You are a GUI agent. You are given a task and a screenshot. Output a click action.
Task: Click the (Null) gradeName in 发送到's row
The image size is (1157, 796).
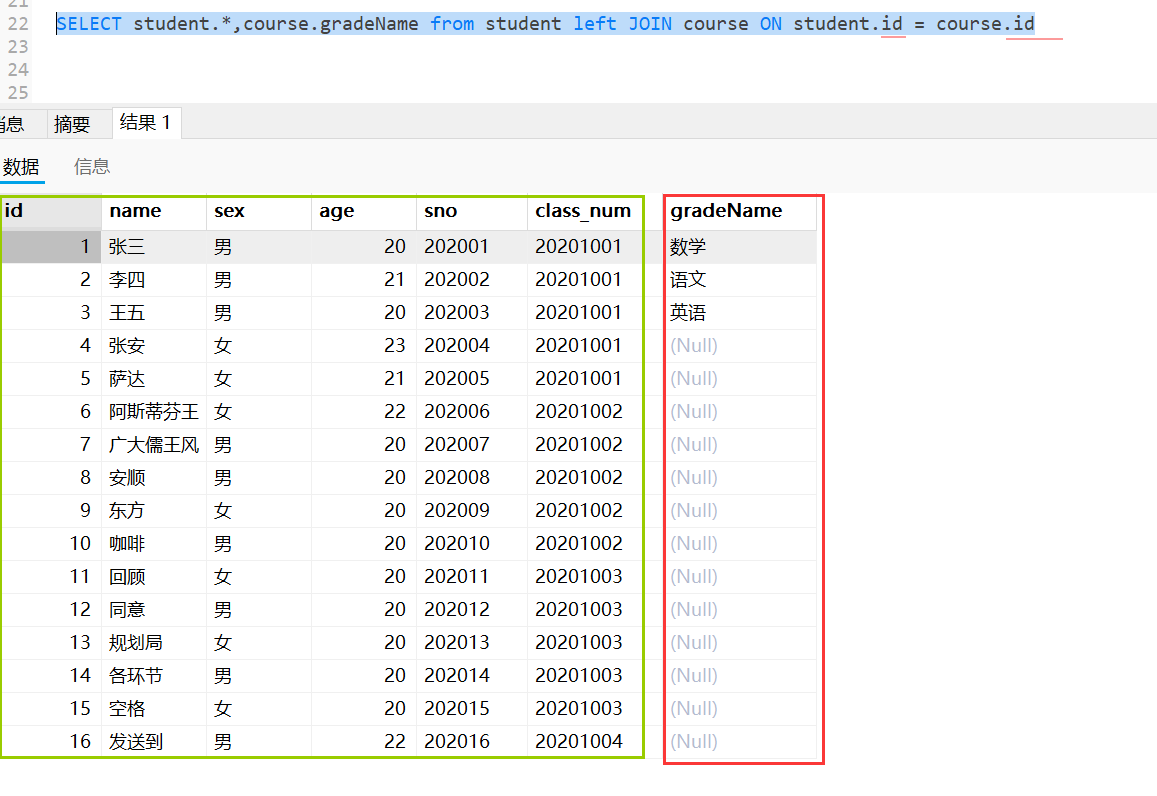[x=741, y=741]
